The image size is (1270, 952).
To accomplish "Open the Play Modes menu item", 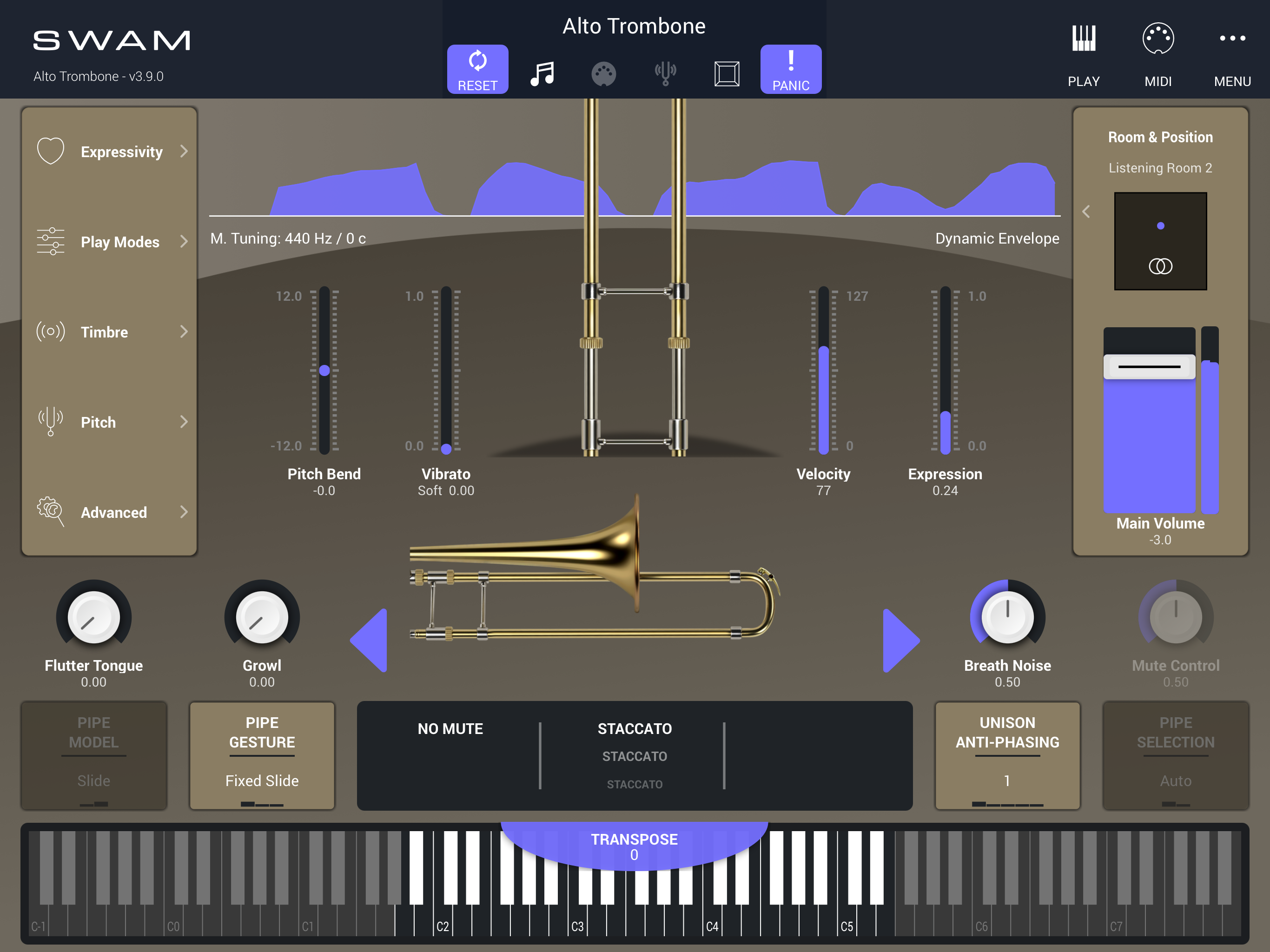I will coord(109,242).
